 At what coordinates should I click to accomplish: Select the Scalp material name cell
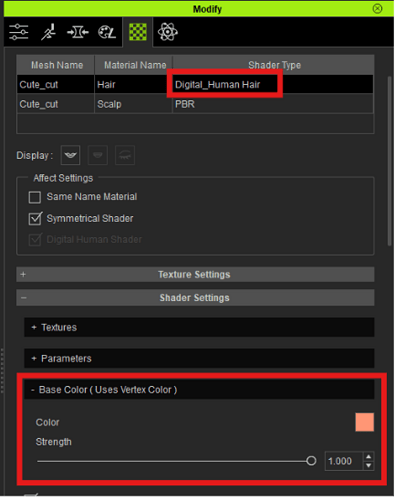[133, 104]
